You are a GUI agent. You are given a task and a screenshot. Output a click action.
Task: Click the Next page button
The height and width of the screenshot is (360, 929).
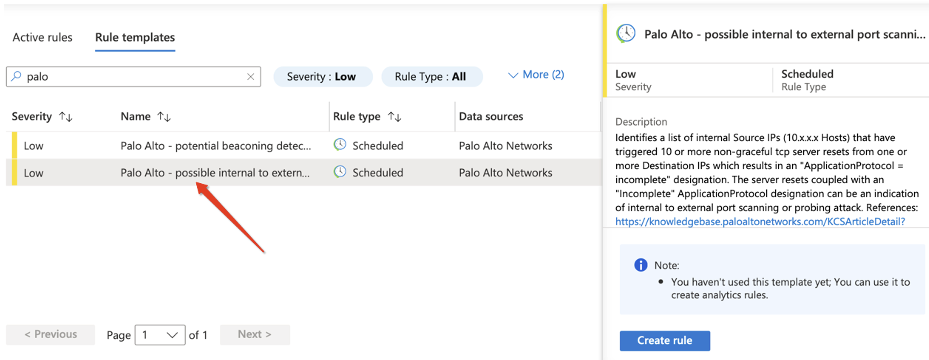tap(255, 335)
